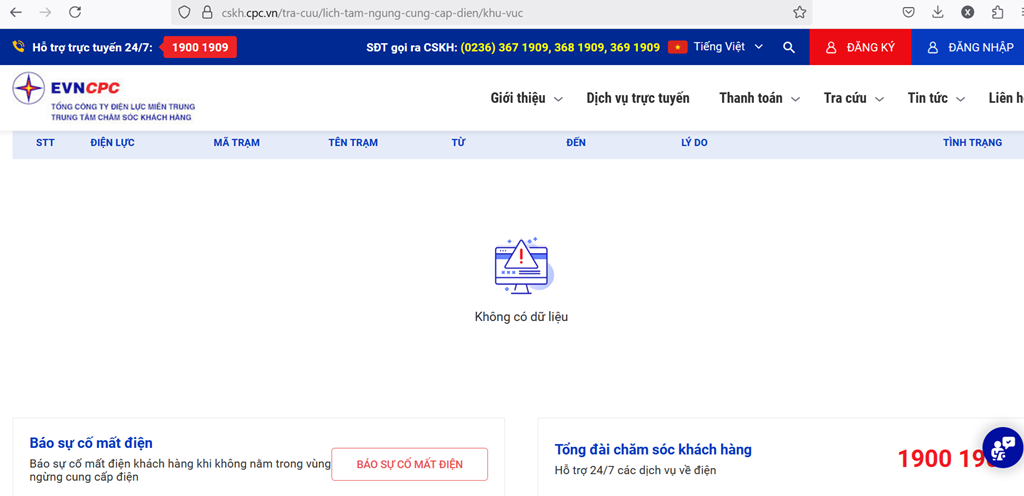
Task: Bookmark this page with the star icon
Action: (x=799, y=12)
